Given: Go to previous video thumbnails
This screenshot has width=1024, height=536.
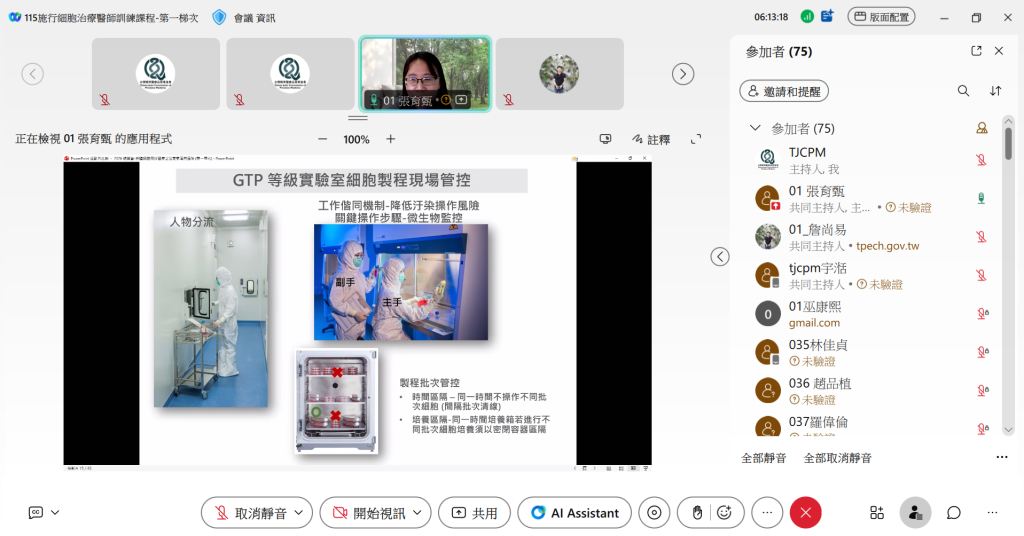Looking at the screenshot, I should coord(33,74).
